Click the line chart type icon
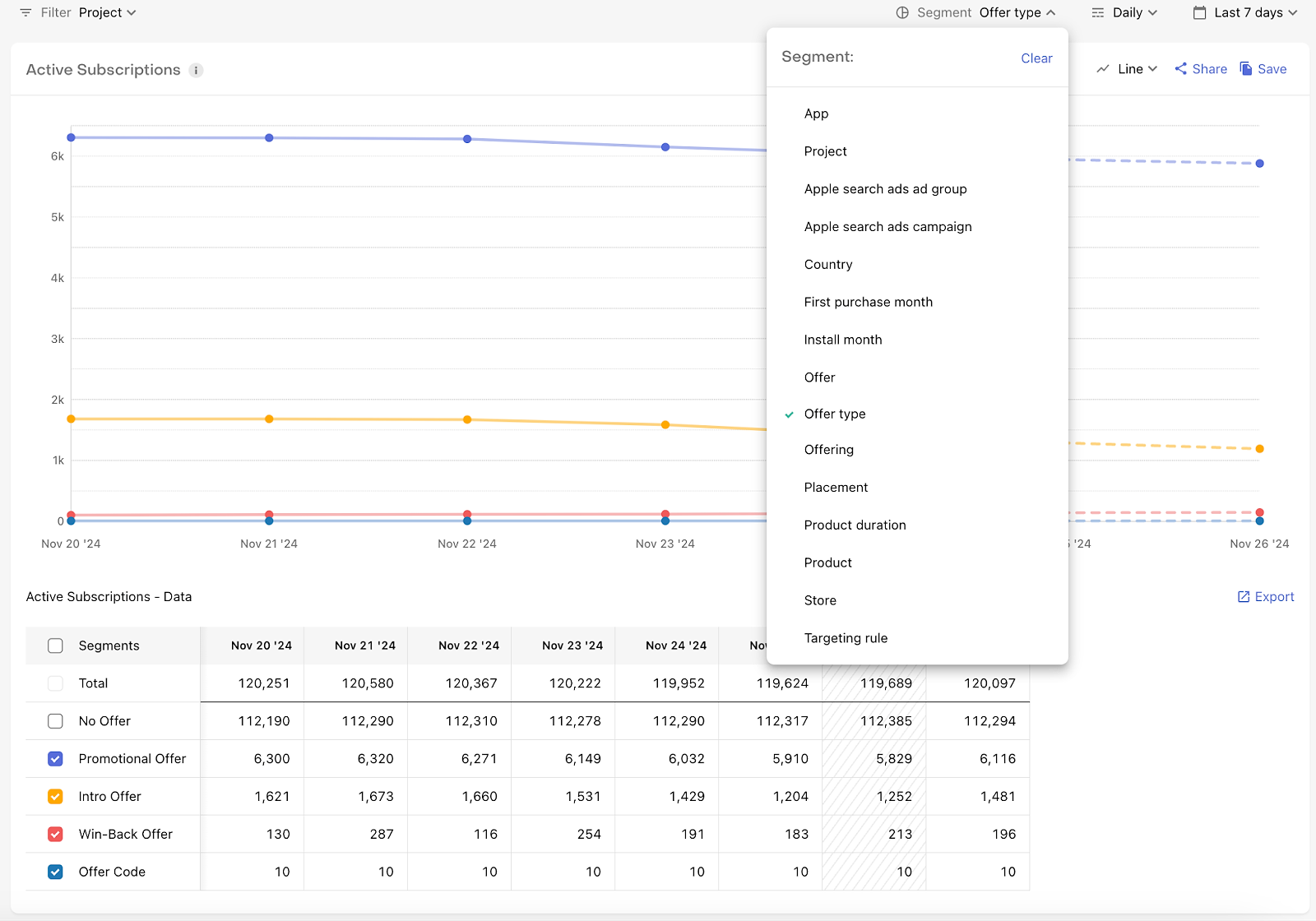 point(1103,69)
